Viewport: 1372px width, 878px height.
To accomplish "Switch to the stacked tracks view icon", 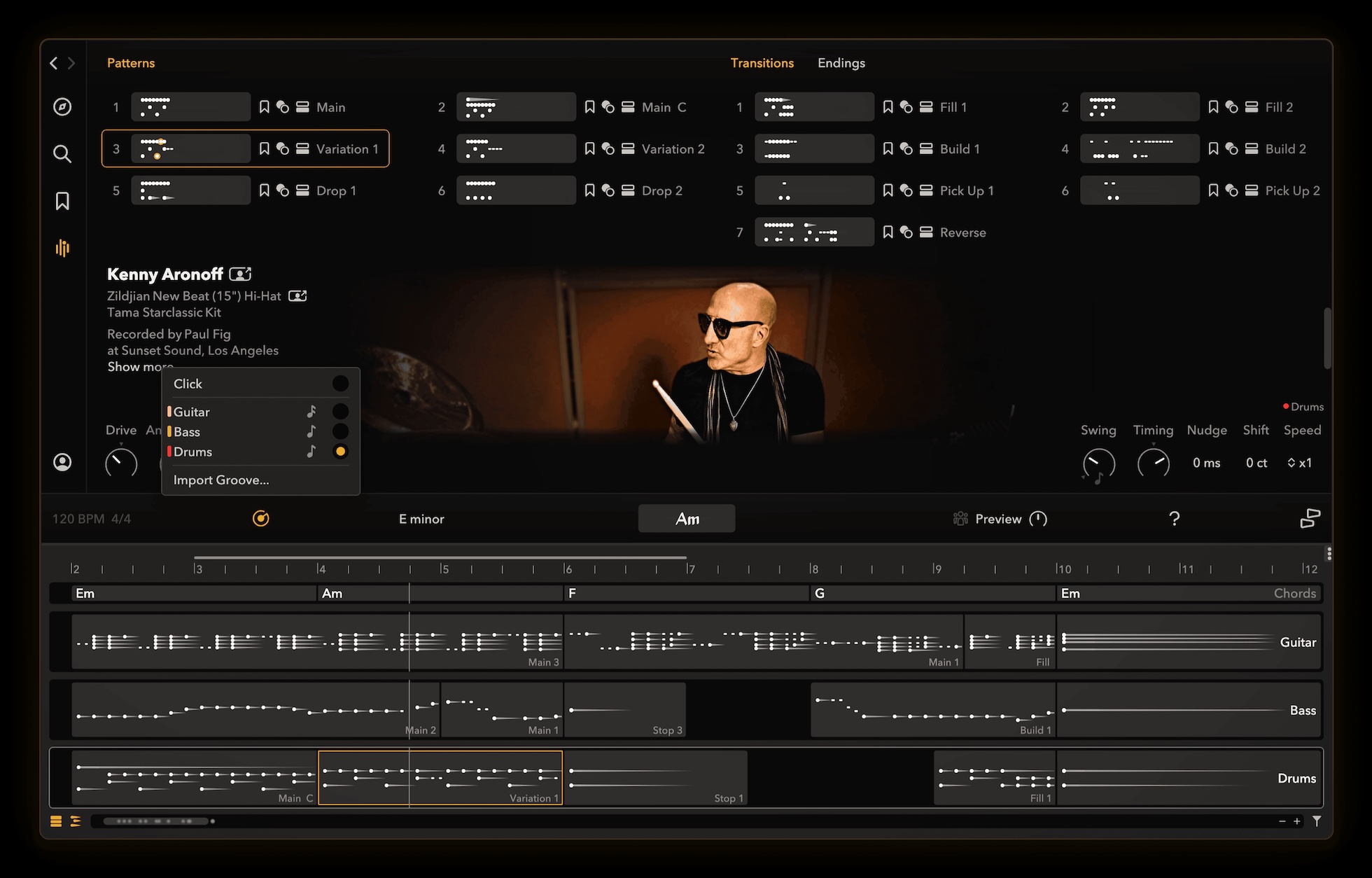I will pyautogui.click(x=56, y=821).
